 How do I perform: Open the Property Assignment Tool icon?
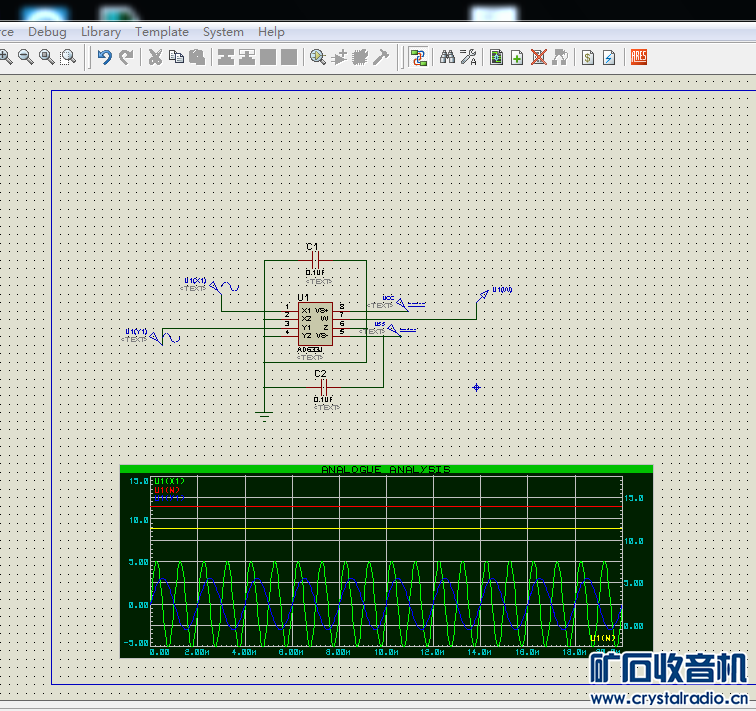tap(468, 57)
